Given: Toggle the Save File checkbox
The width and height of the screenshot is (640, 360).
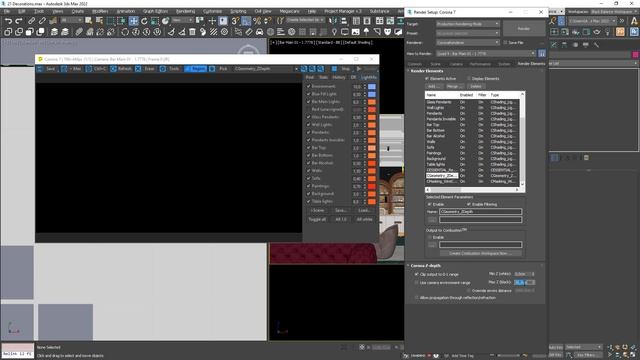Looking at the screenshot, I should point(505,42).
